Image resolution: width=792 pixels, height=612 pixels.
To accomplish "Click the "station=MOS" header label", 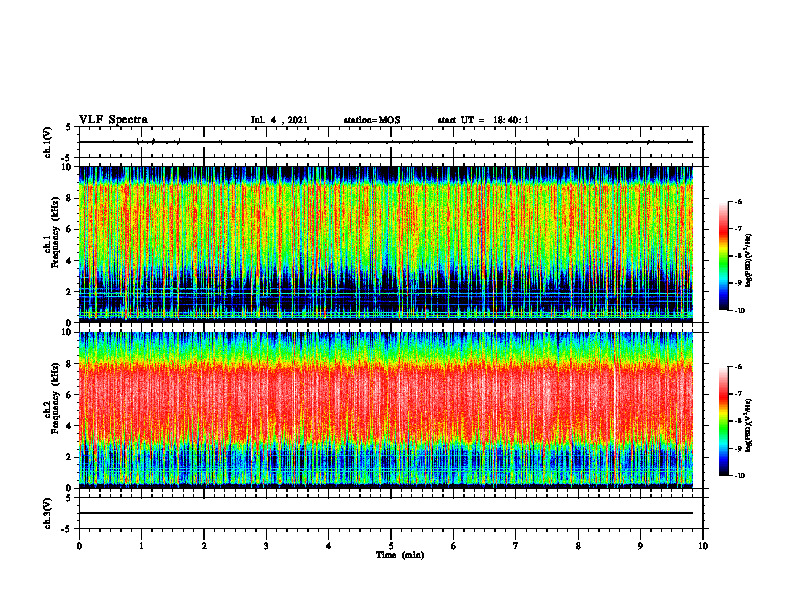I will pyautogui.click(x=372, y=120).
